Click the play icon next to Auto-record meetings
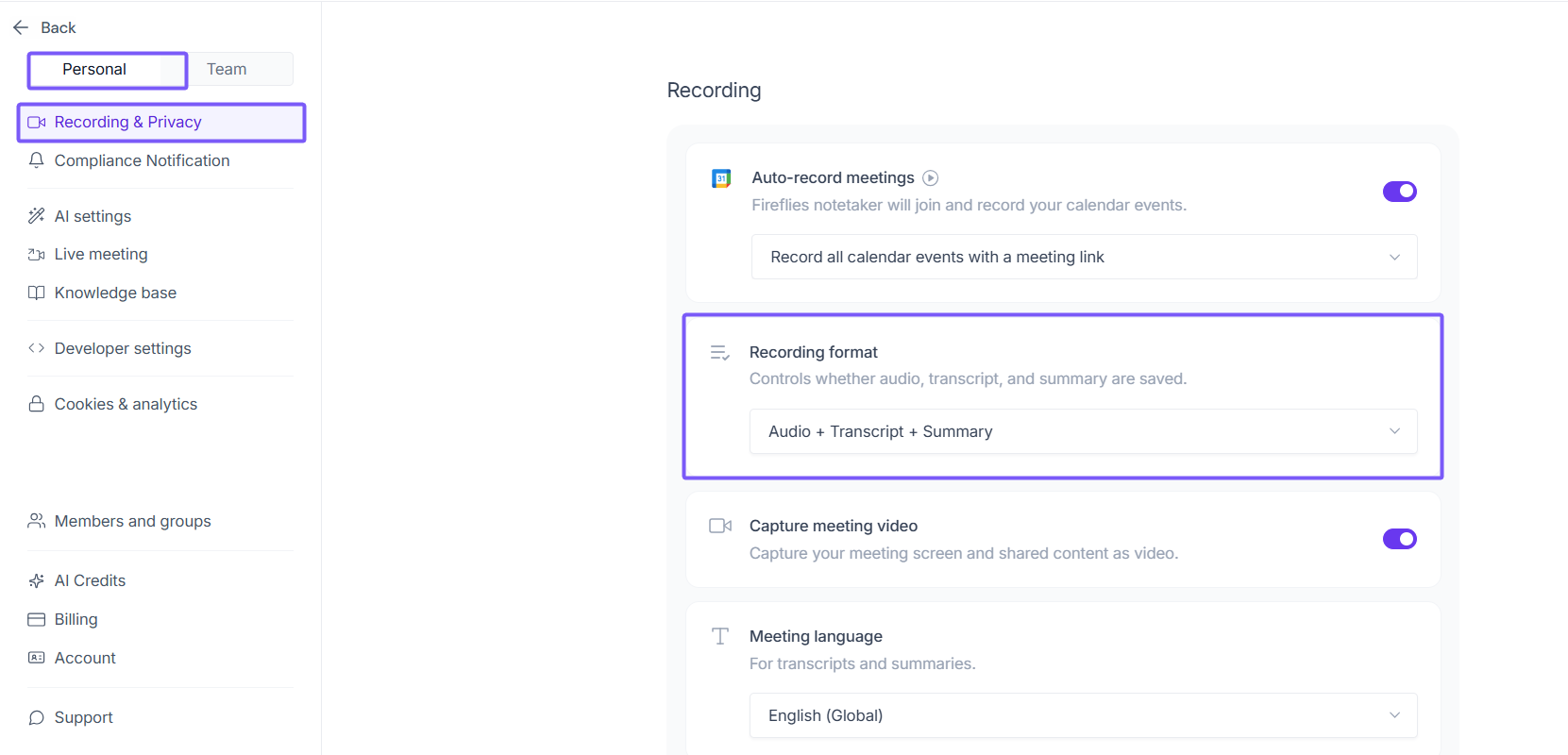The height and width of the screenshot is (755, 1568). pyautogui.click(x=930, y=177)
